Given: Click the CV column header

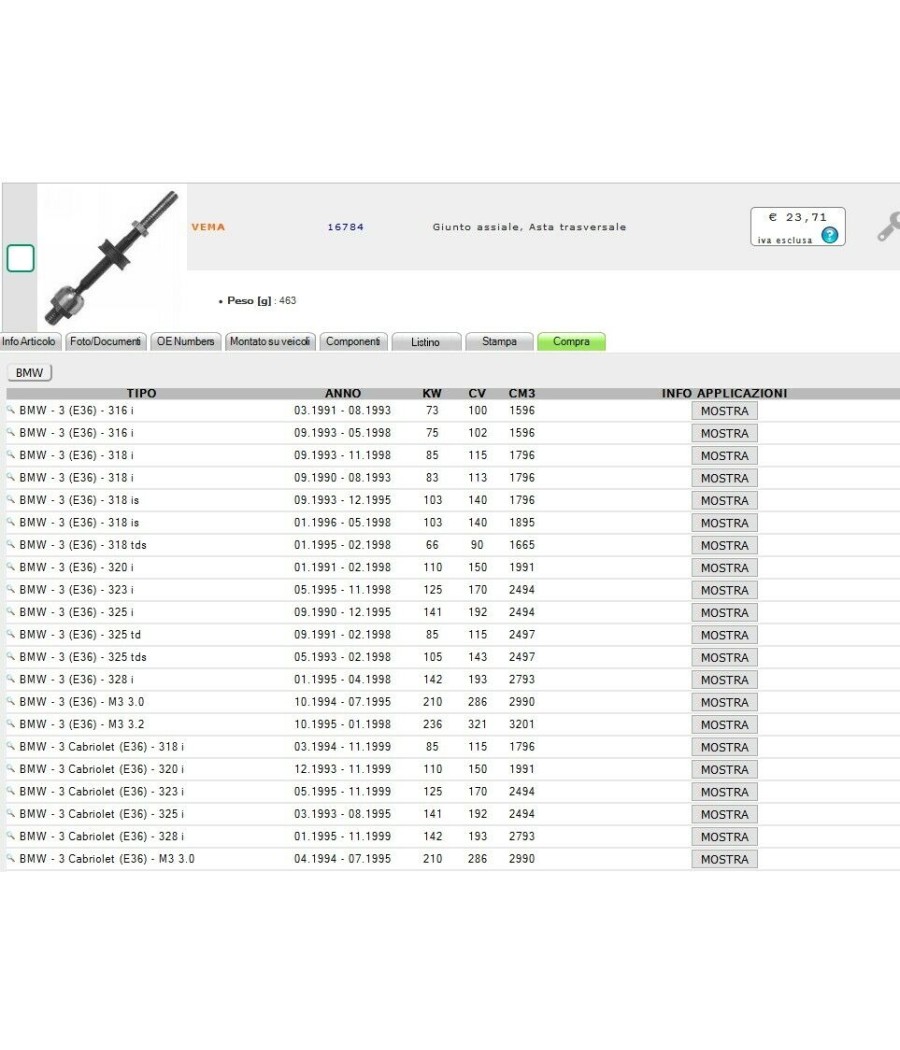Looking at the screenshot, I should pyautogui.click(x=477, y=393).
